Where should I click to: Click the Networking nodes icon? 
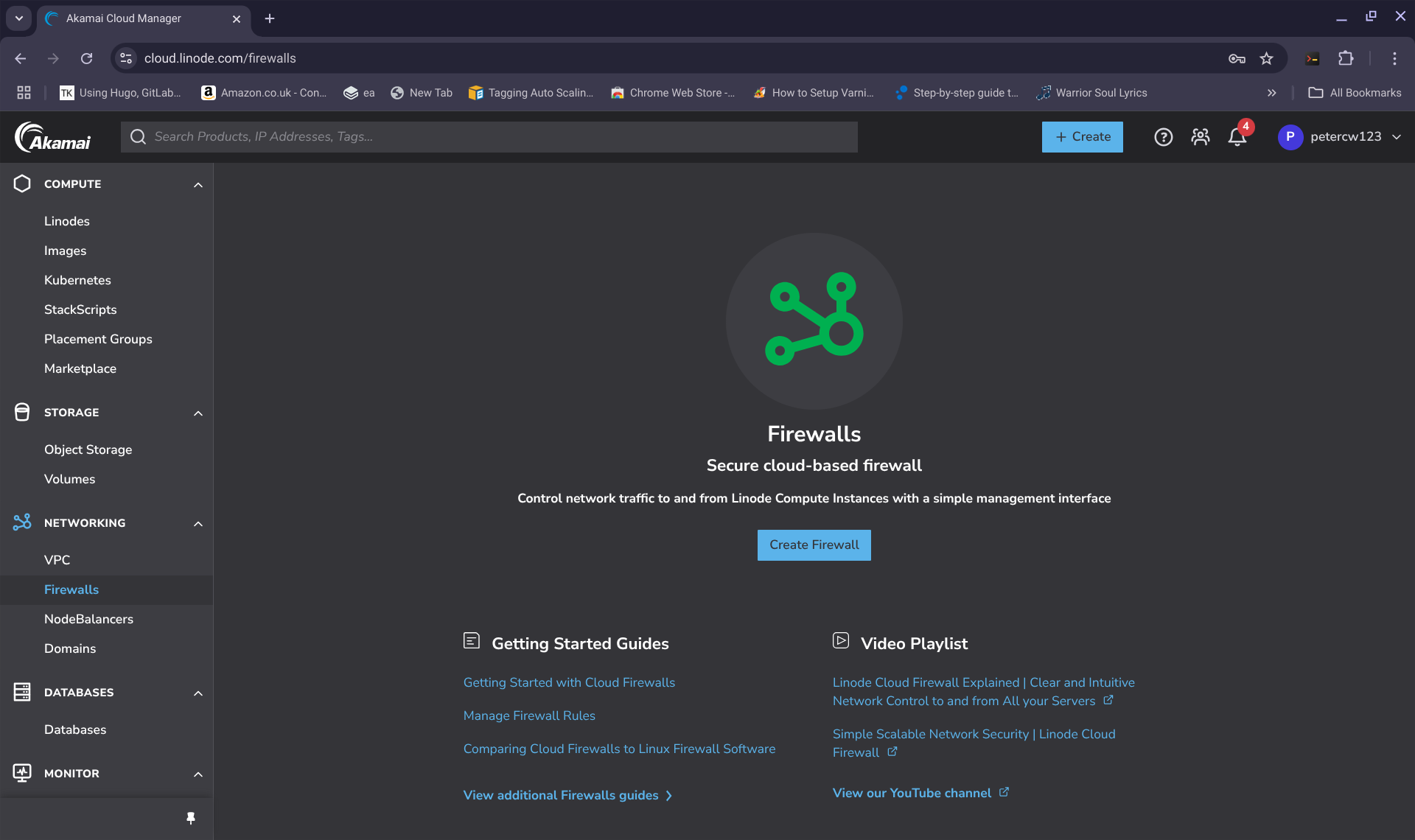click(x=22, y=522)
